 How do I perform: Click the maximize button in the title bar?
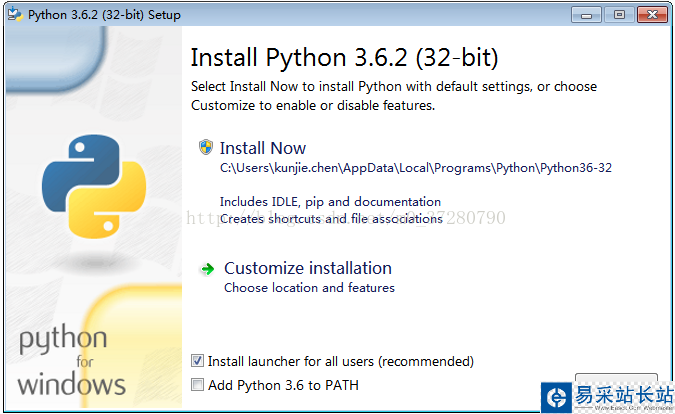619,15
